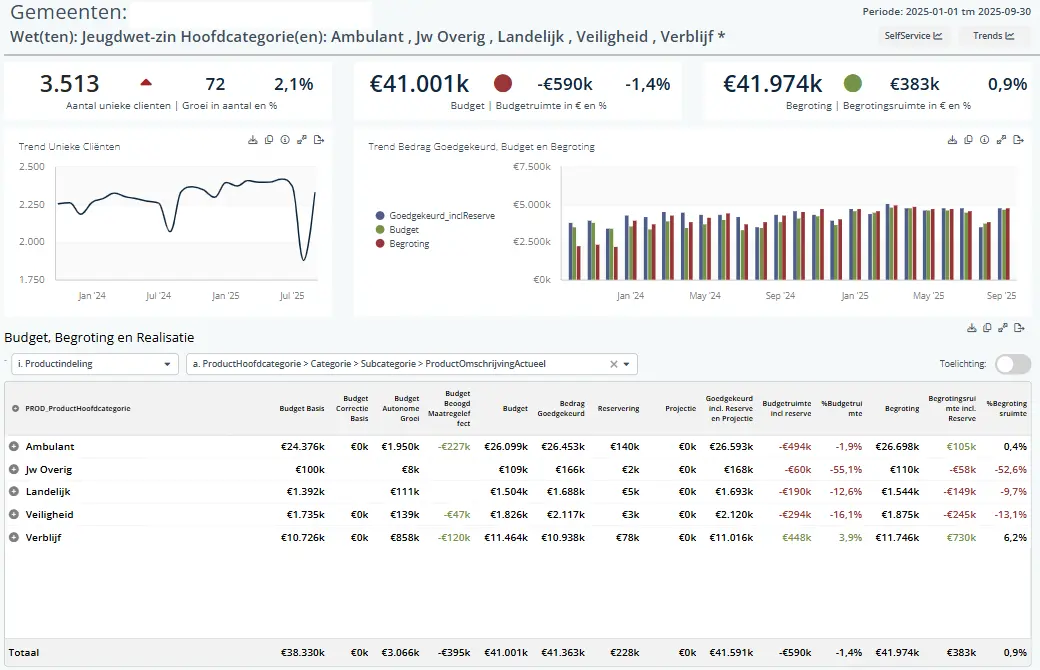
Task: Download the Budget, Begroting en Realisatie table
Action: [x=971, y=328]
